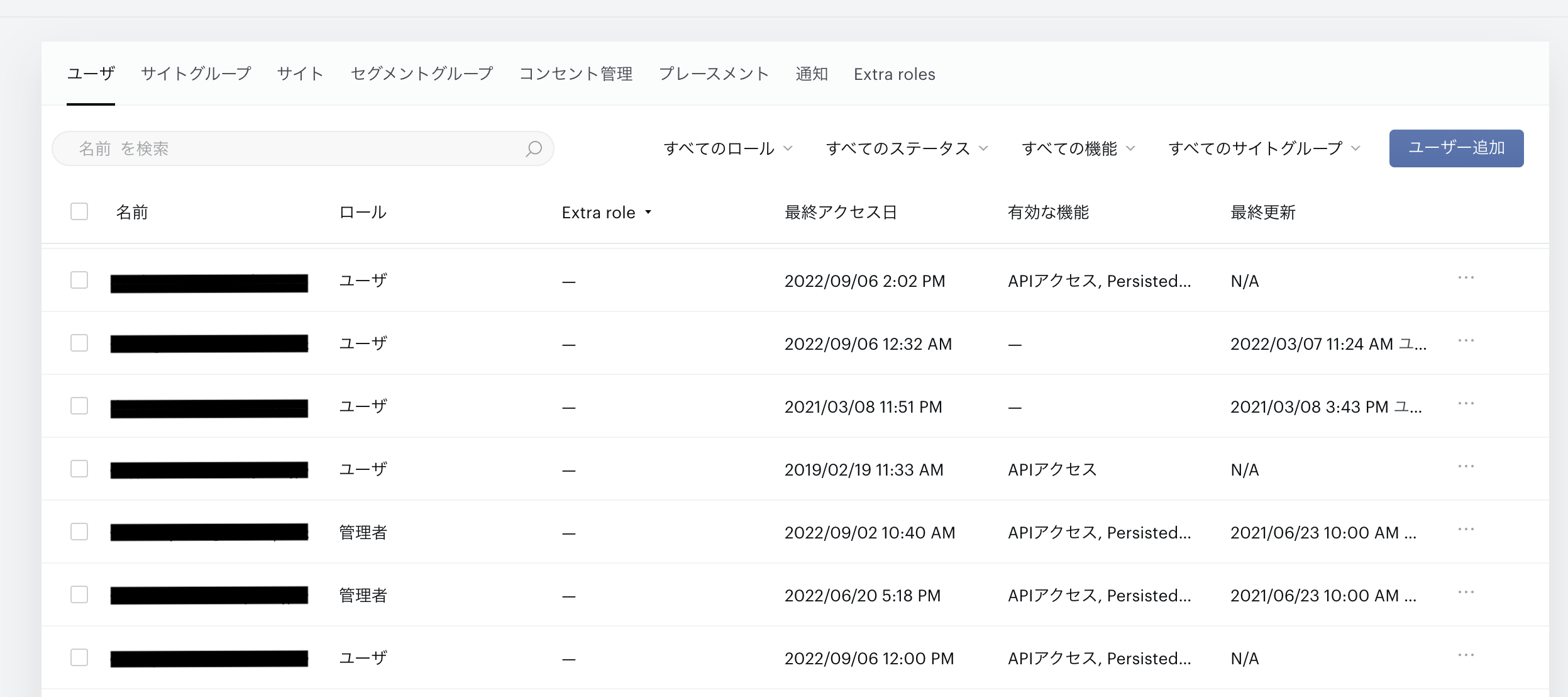Check the row accessed 2022/06/20 5:18 PM

click(x=79, y=594)
